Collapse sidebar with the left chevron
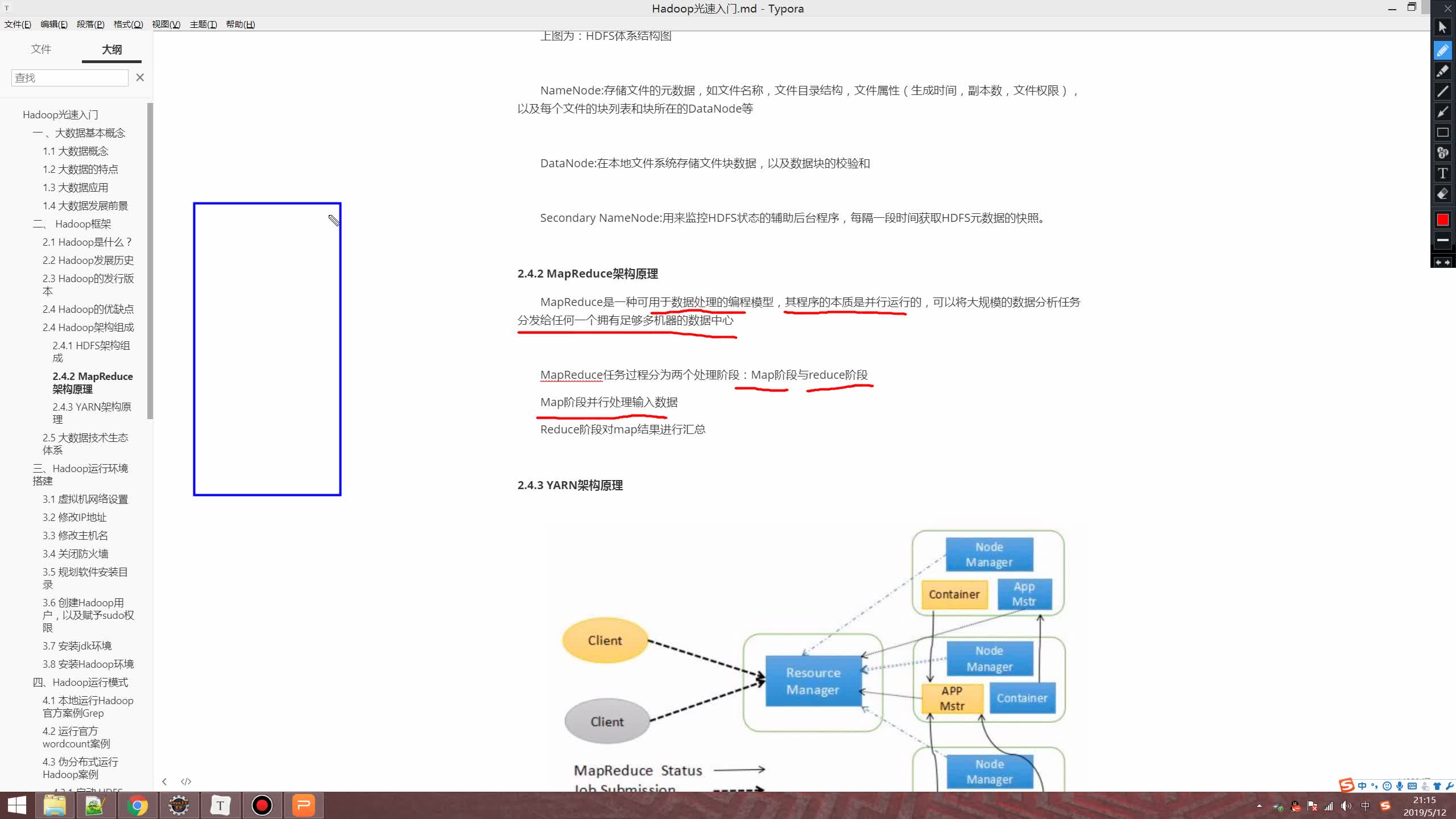1456x819 pixels. (164, 781)
